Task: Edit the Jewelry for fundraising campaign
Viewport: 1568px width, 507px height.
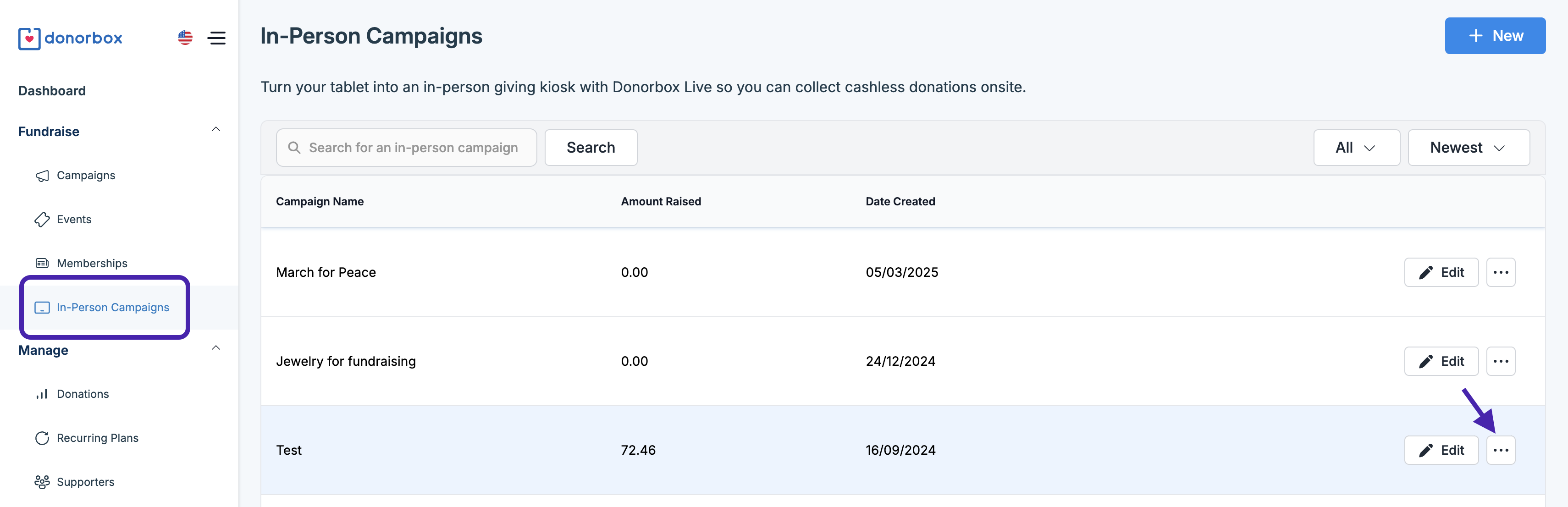Action: pyautogui.click(x=1441, y=362)
